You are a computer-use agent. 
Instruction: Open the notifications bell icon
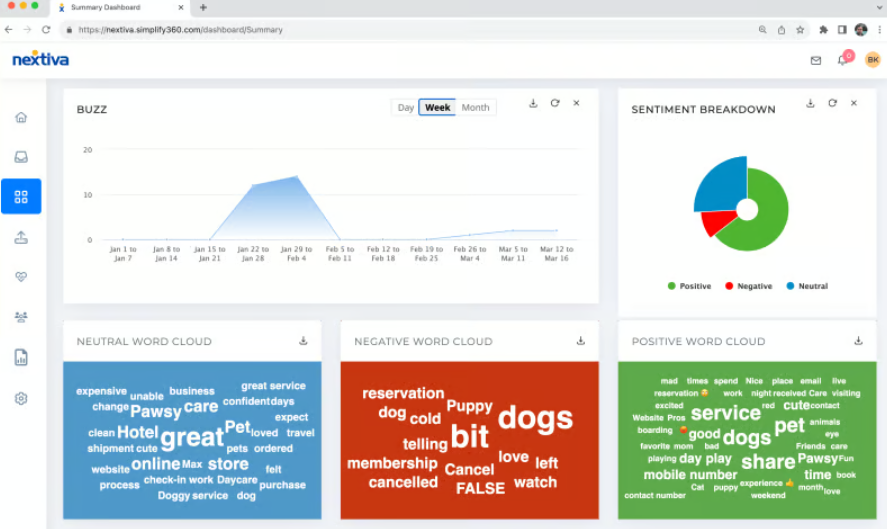point(842,61)
